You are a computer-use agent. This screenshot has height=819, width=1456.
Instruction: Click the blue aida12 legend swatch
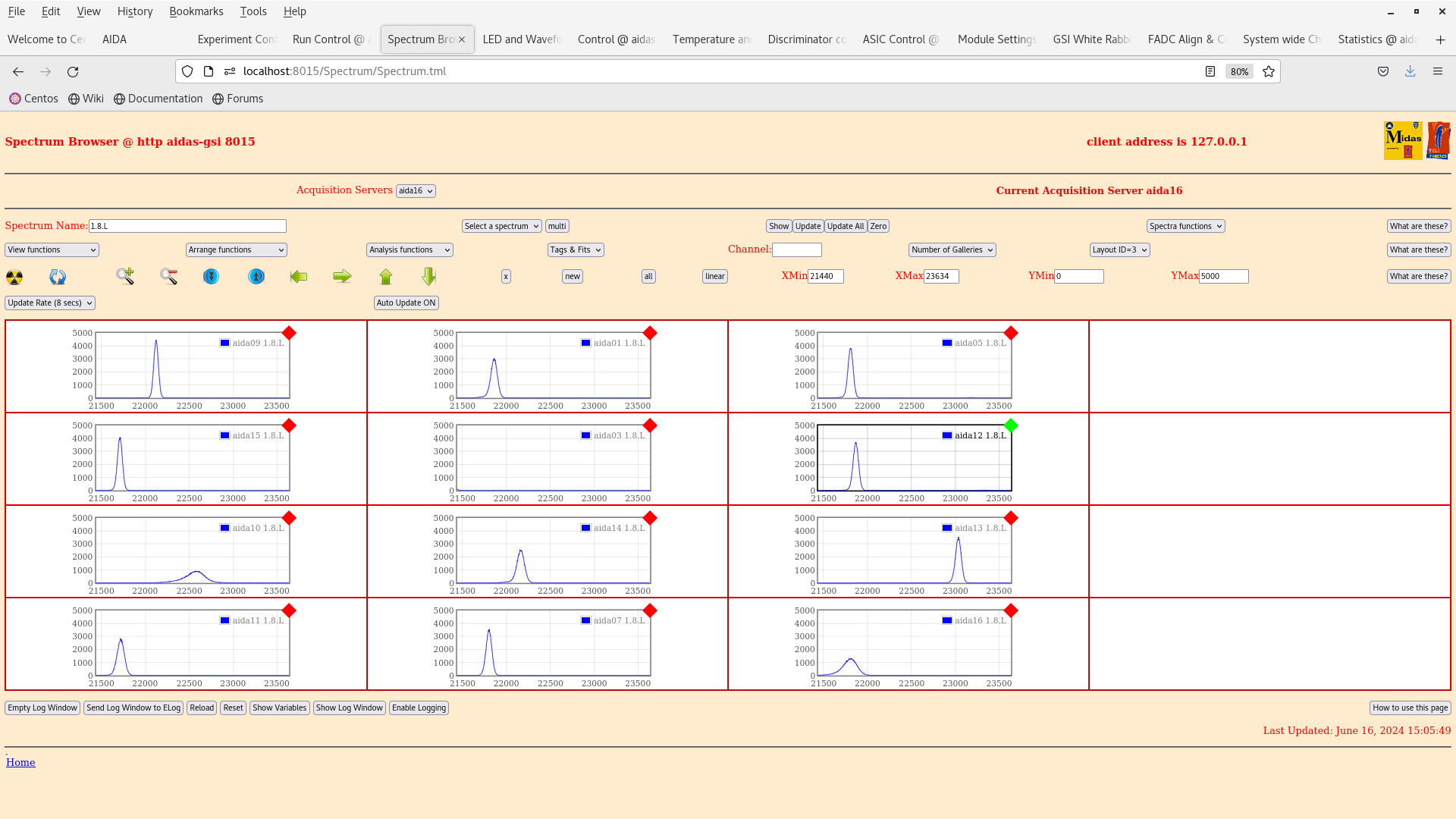(947, 436)
